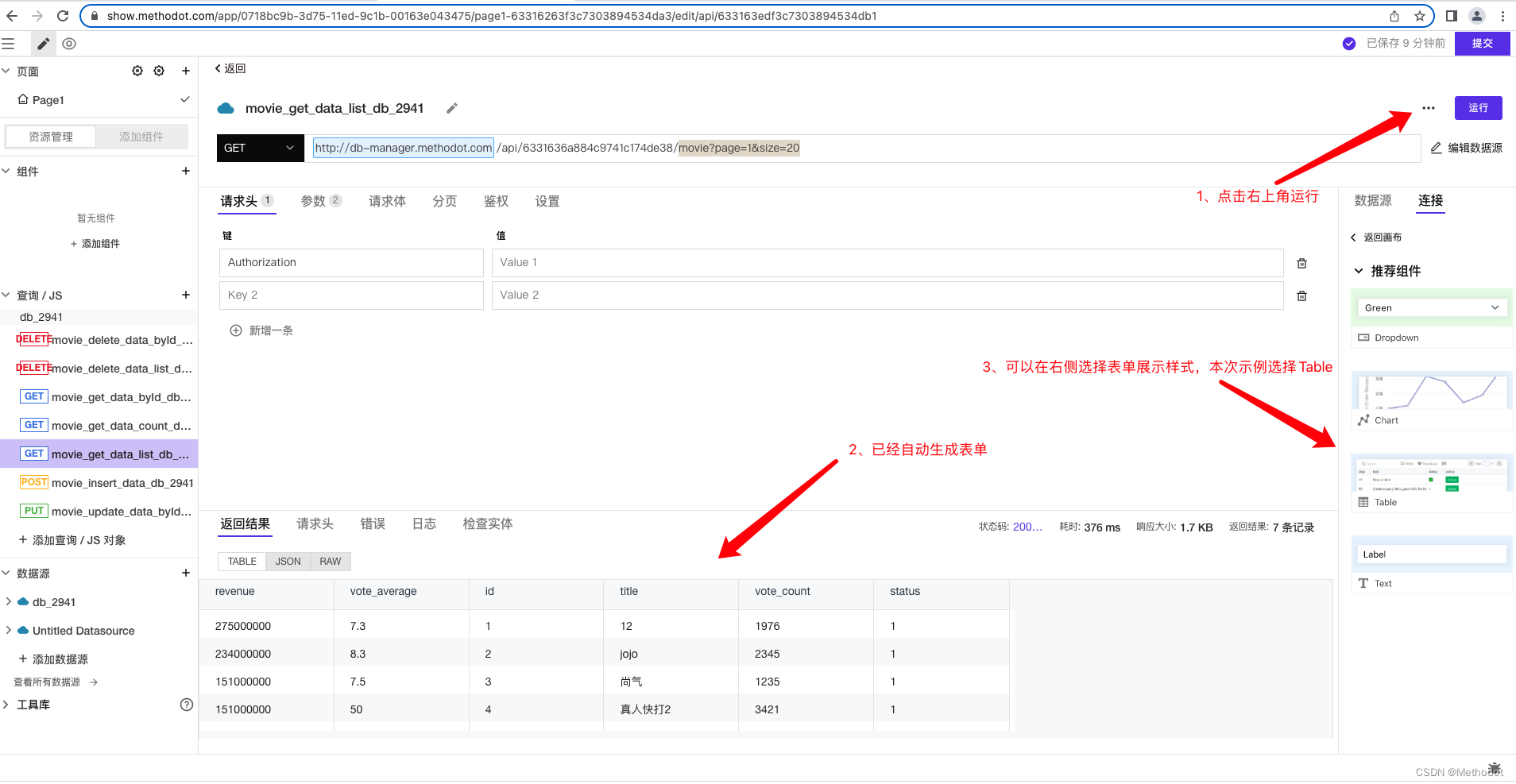Viewport: 1516px width, 784px height.
Task: Switch to the 请求体 tab
Action: click(387, 201)
